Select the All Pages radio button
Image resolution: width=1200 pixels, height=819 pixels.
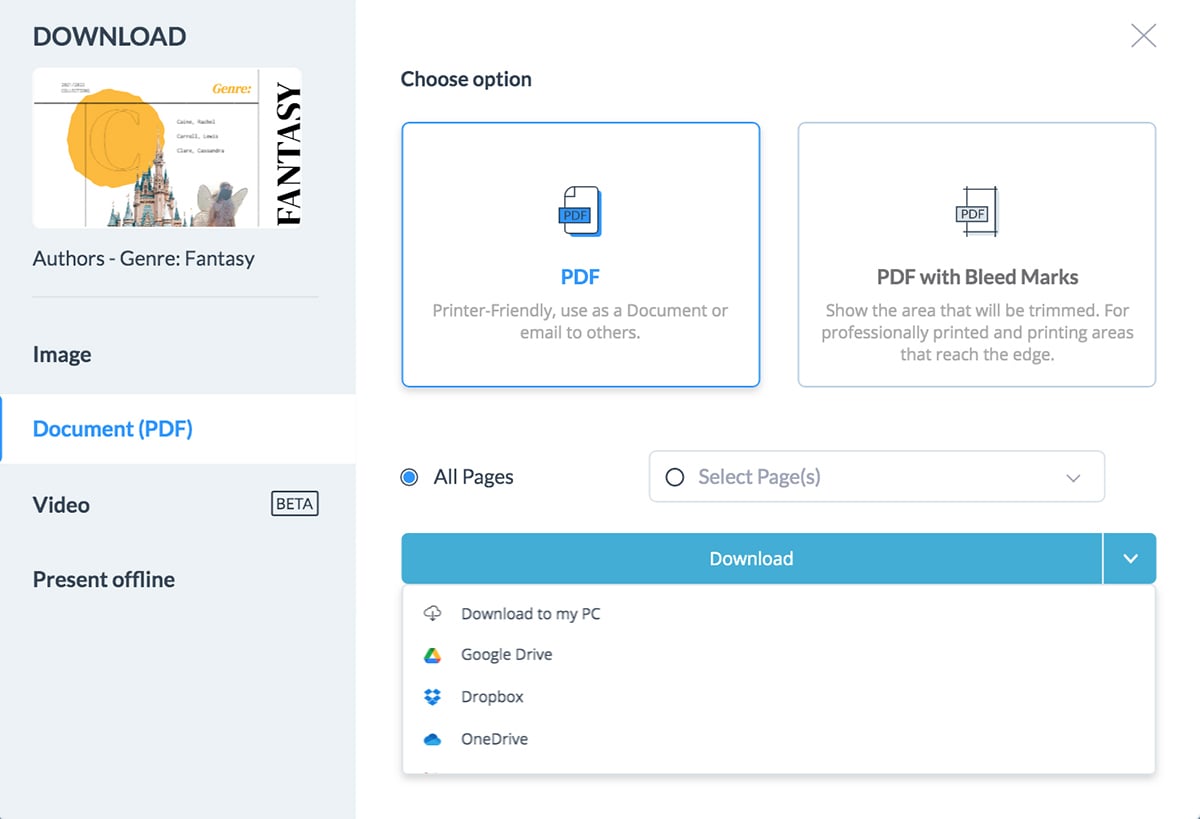coord(409,477)
